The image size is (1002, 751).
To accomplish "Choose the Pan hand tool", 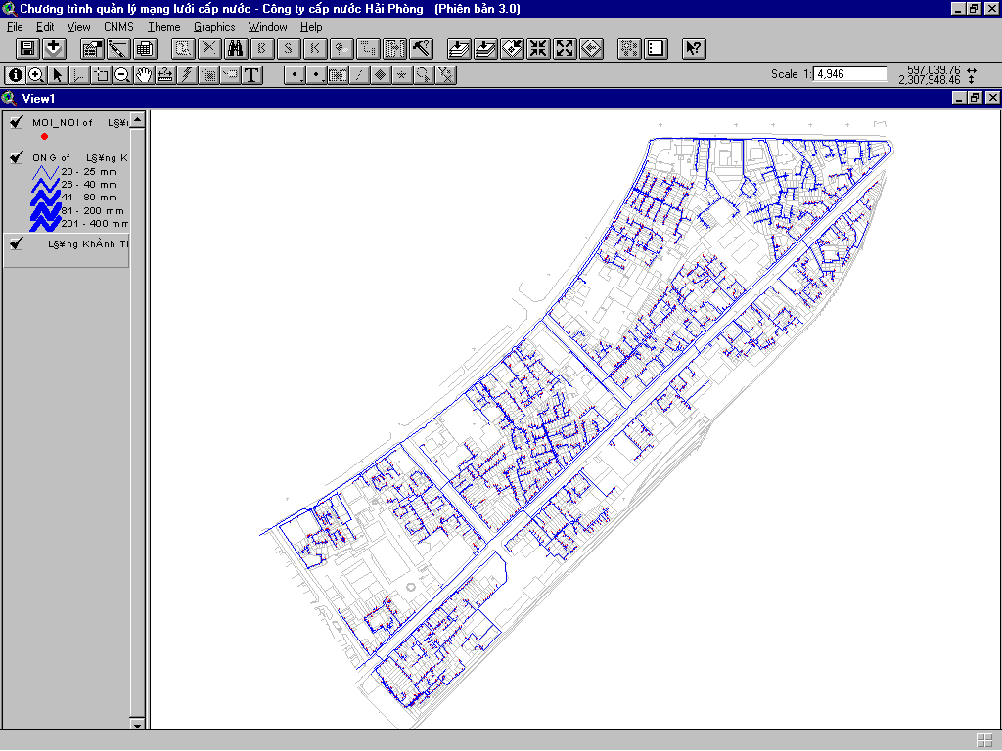I will (x=143, y=75).
